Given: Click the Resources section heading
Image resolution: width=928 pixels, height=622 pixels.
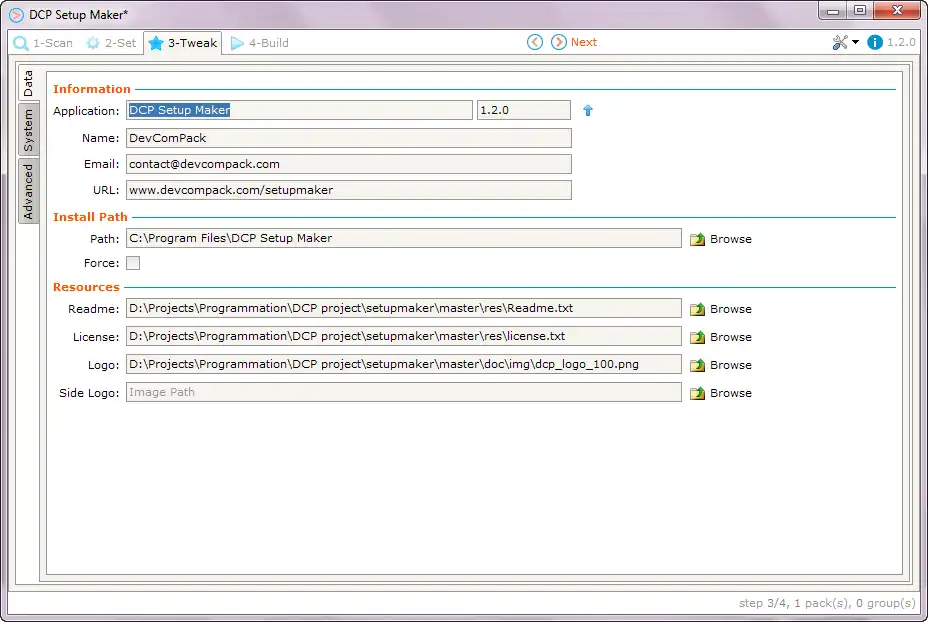Looking at the screenshot, I should click(x=86, y=287).
